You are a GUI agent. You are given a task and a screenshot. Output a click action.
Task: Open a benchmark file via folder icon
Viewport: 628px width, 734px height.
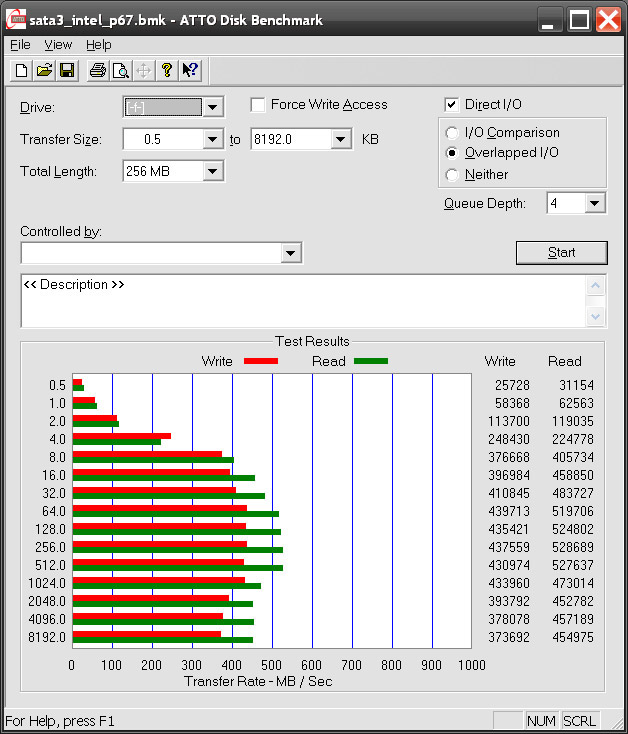44,70
